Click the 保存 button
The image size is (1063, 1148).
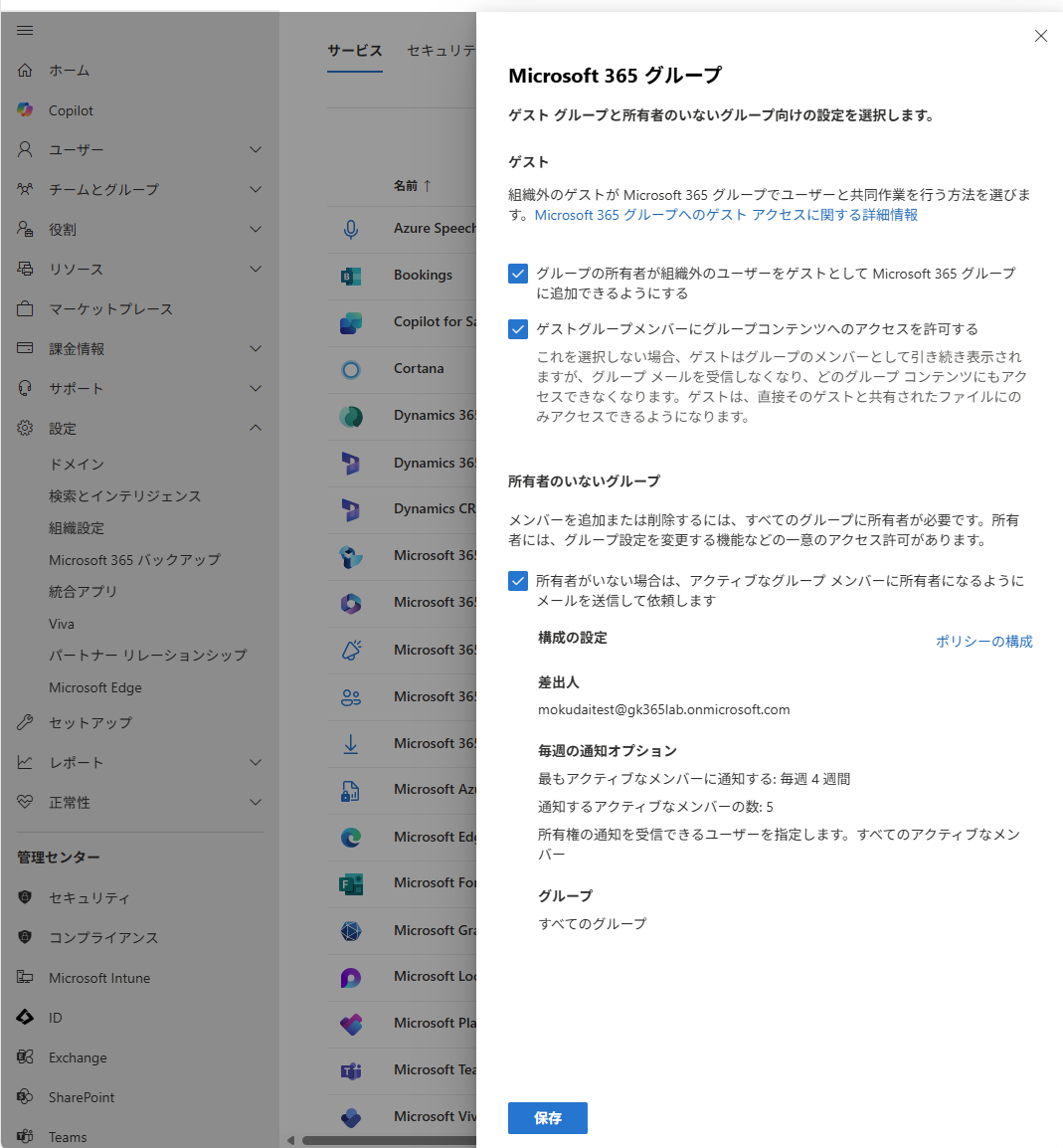[x=548, y=1118]
